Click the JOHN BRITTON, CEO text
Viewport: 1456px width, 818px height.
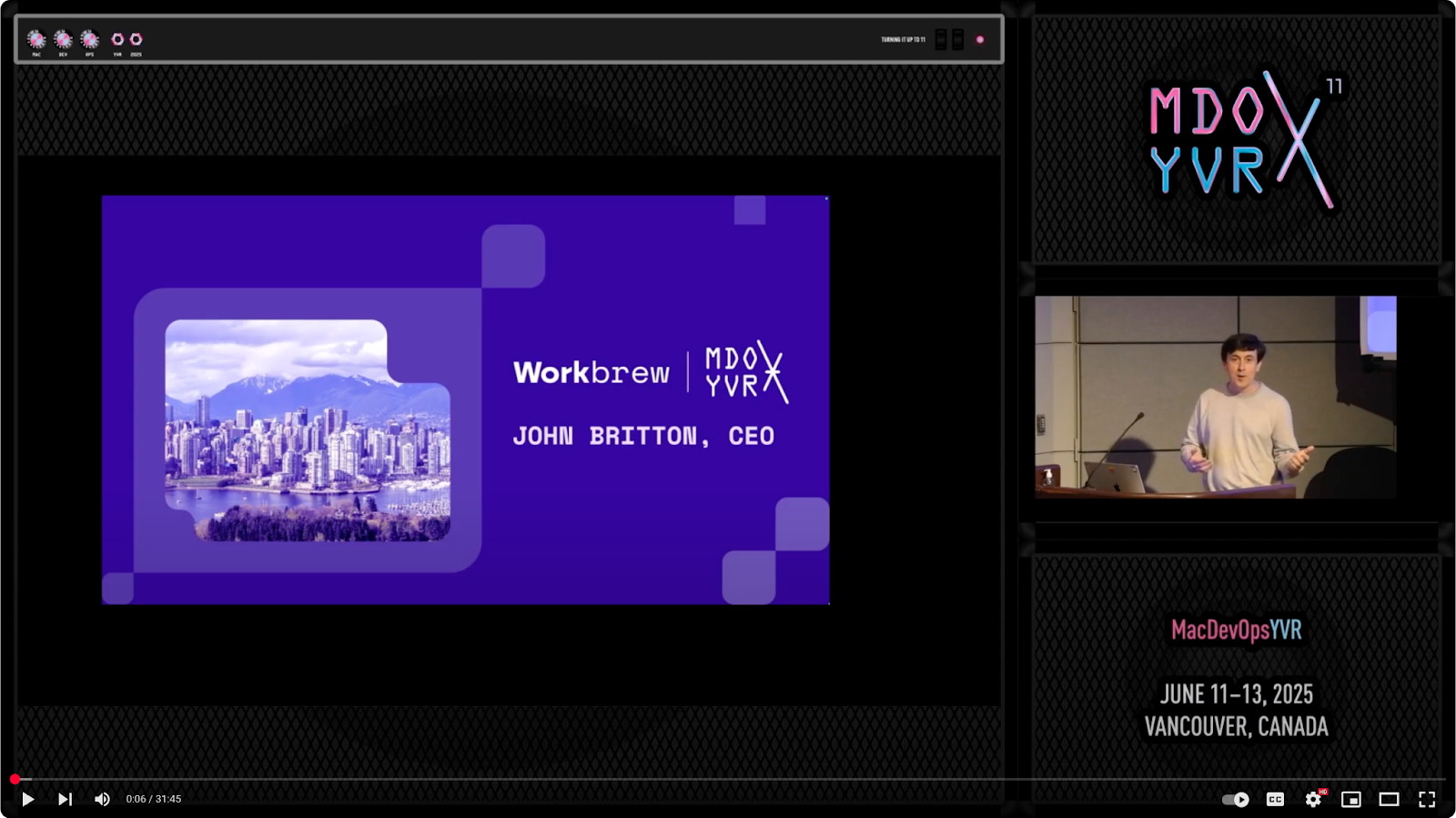643,436
